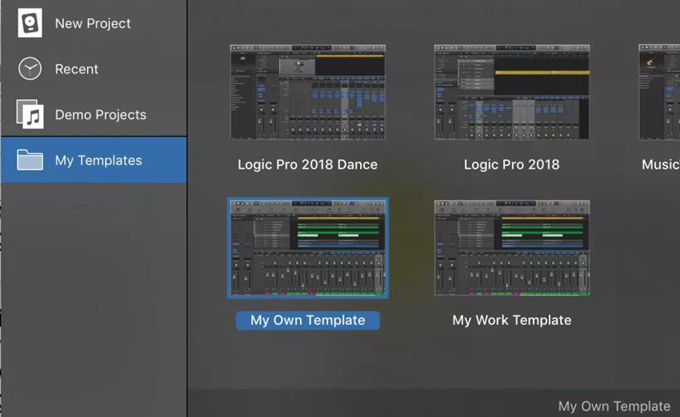
Task: Select the My Work Template thumbnail
Action: click(512, 248)
